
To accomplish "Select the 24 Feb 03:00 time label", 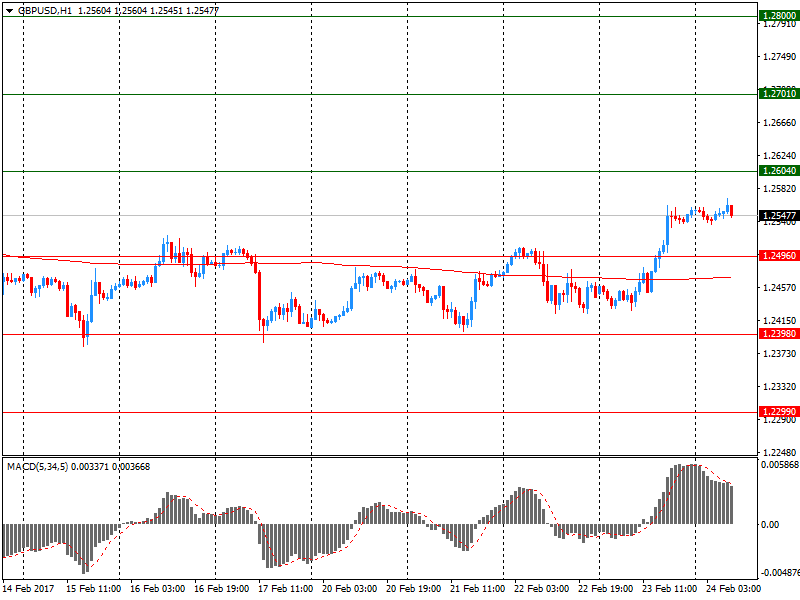I will [x=734, y=589].
